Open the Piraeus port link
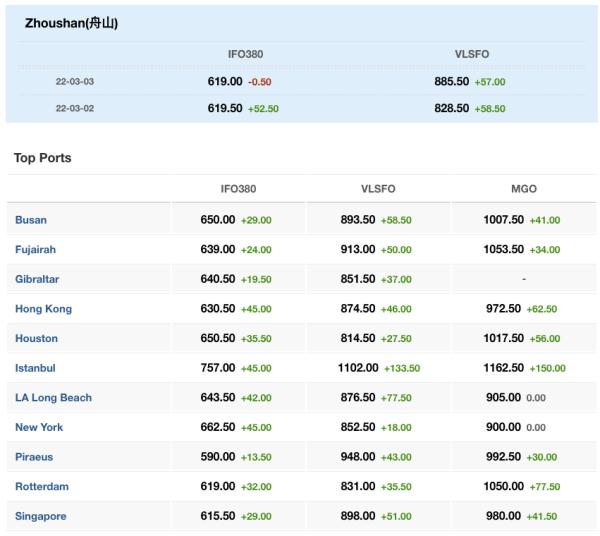Image resolution: width=600 pixels, height=536 pixels. (34, 457)
